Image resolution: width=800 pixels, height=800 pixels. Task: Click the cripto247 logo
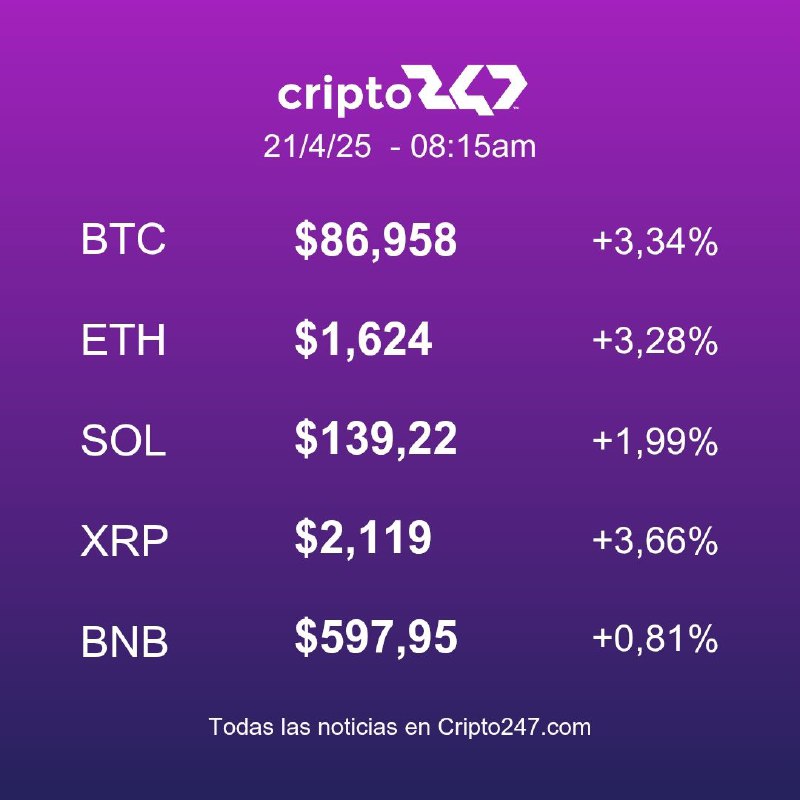[402, 90]
